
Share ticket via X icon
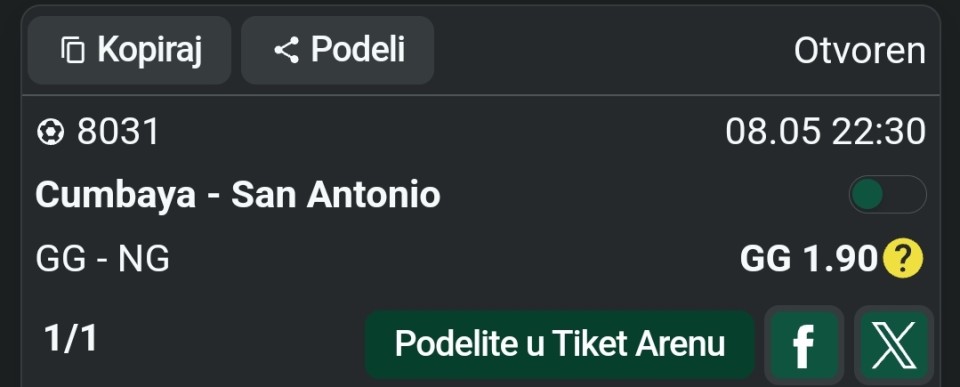[x=894, y=345]
